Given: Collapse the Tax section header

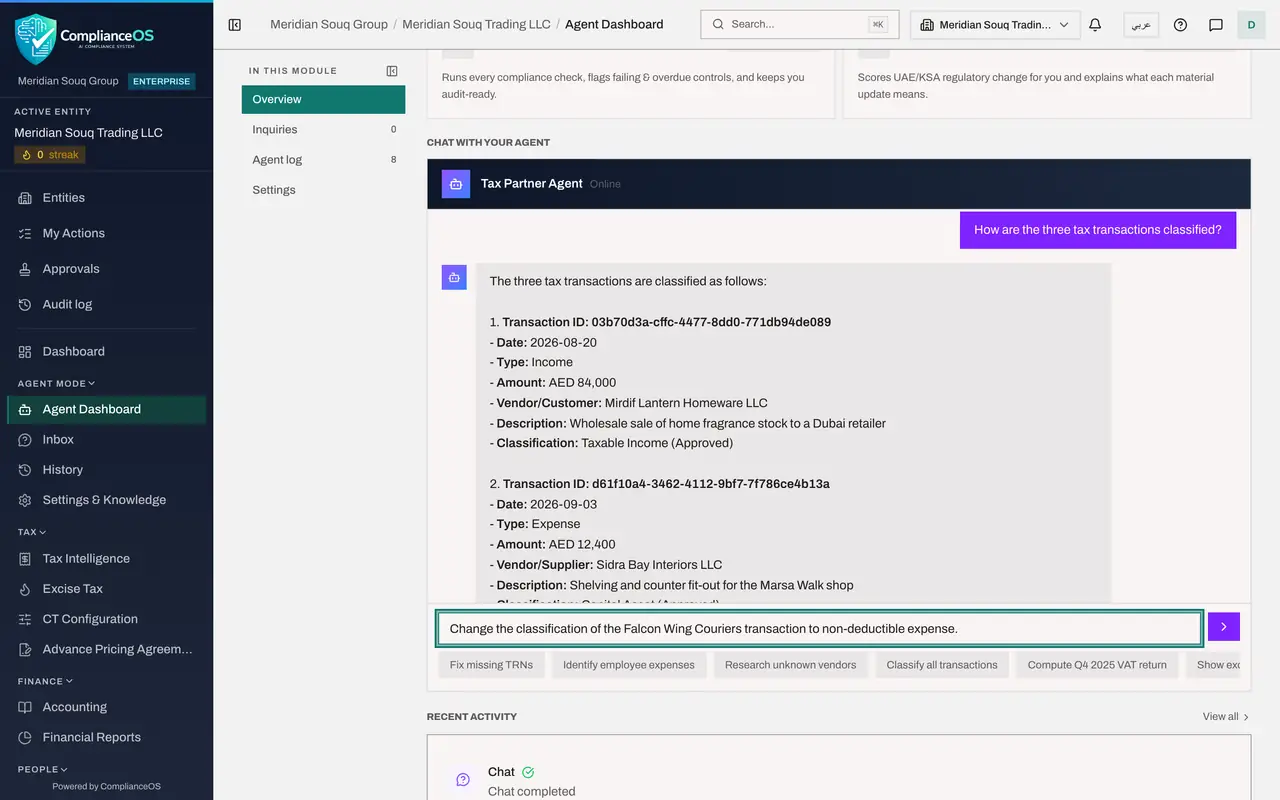Looking at the screenshot, I should 32,532.
